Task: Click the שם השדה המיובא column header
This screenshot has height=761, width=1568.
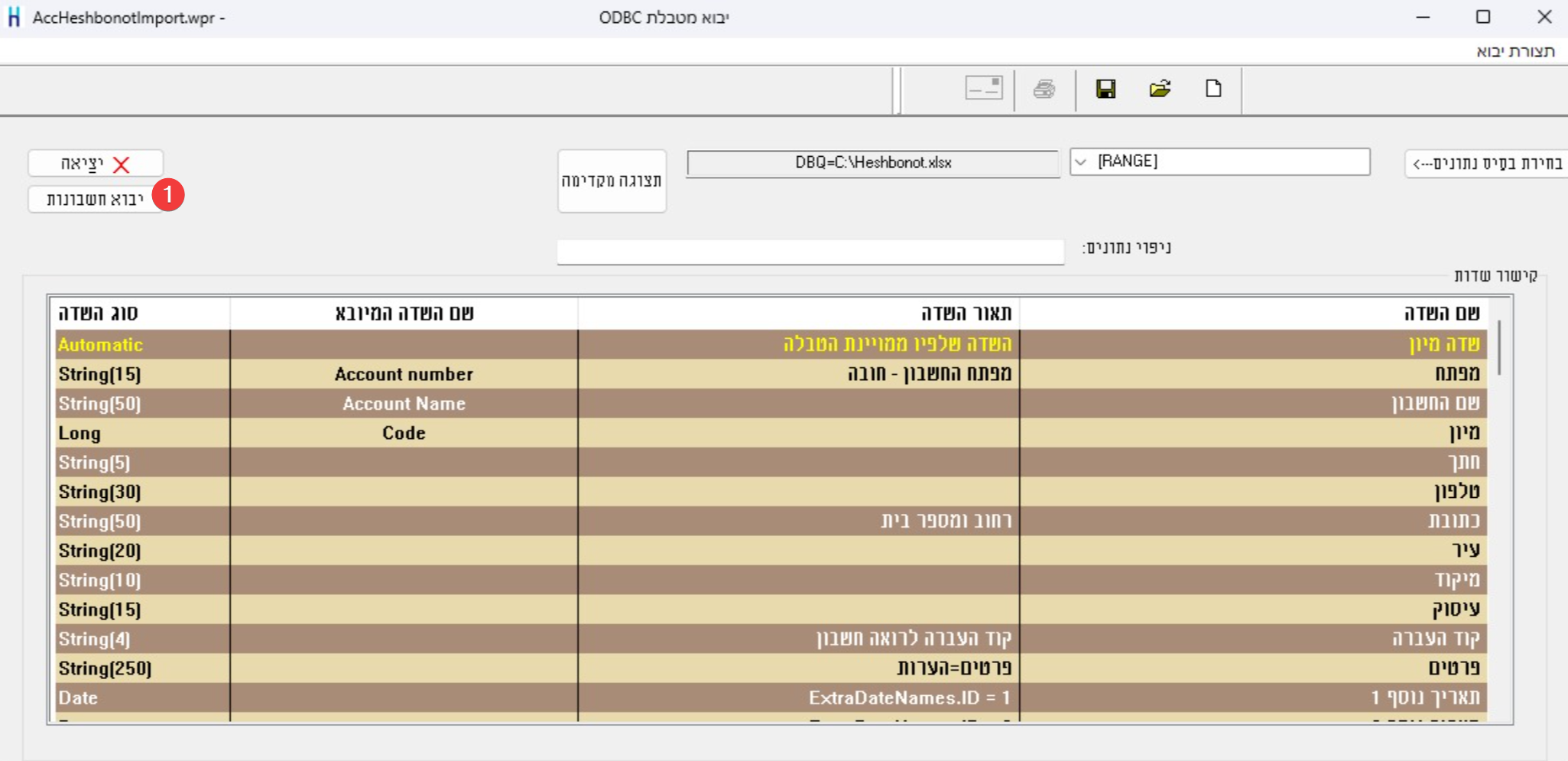Action: 404,313
